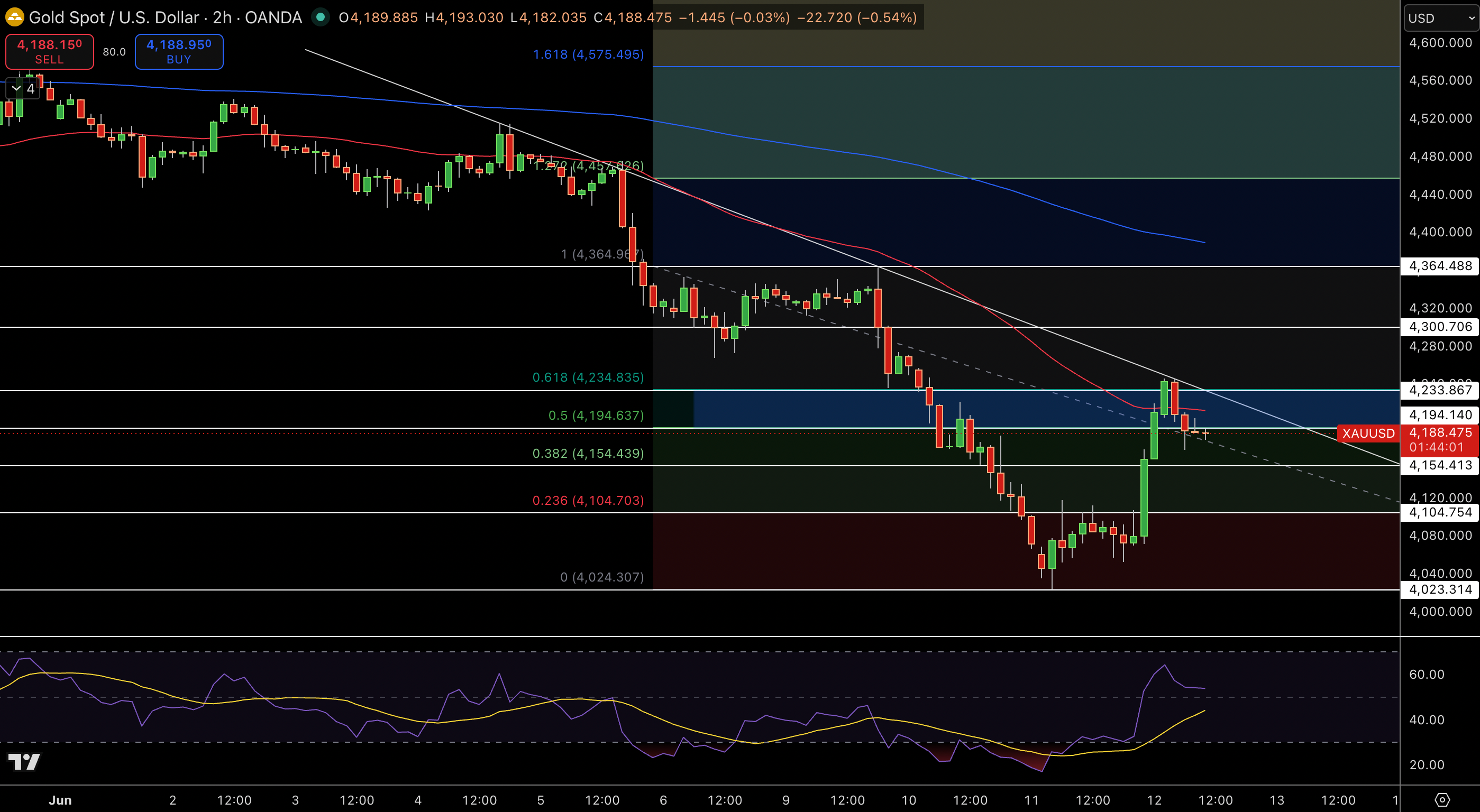Click the 4,023.314 price axis label

[x=1440, y=589]
